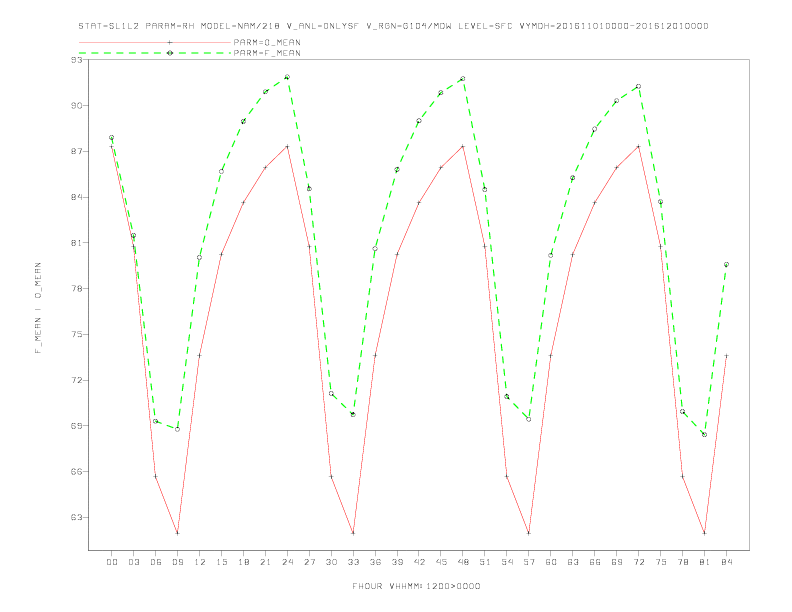This screenshot has height=612, width=792.
Task: Click the red O_MEAN minimum point at hour 33
Action: pos(353,533)
